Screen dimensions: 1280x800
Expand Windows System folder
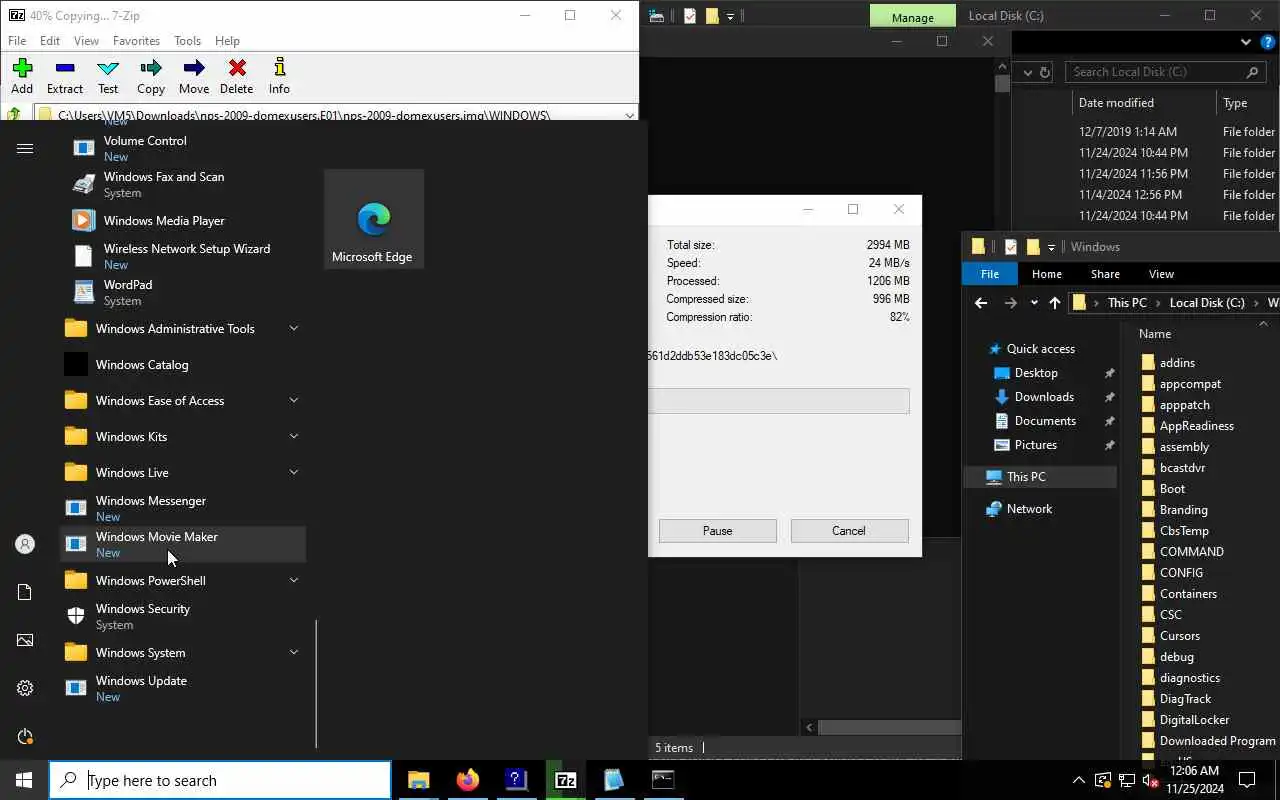[294, 652]
